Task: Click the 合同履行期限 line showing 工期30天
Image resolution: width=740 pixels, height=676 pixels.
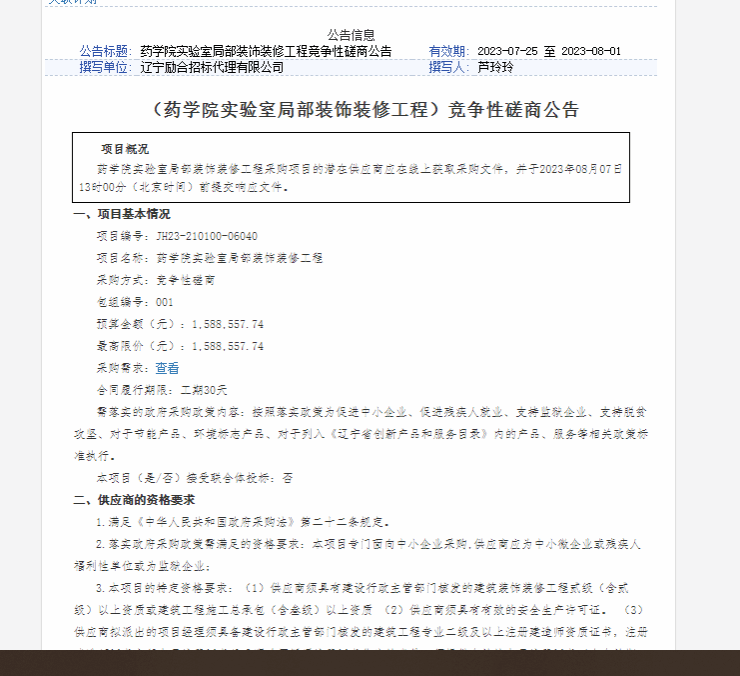Action: tap(162, 390)
